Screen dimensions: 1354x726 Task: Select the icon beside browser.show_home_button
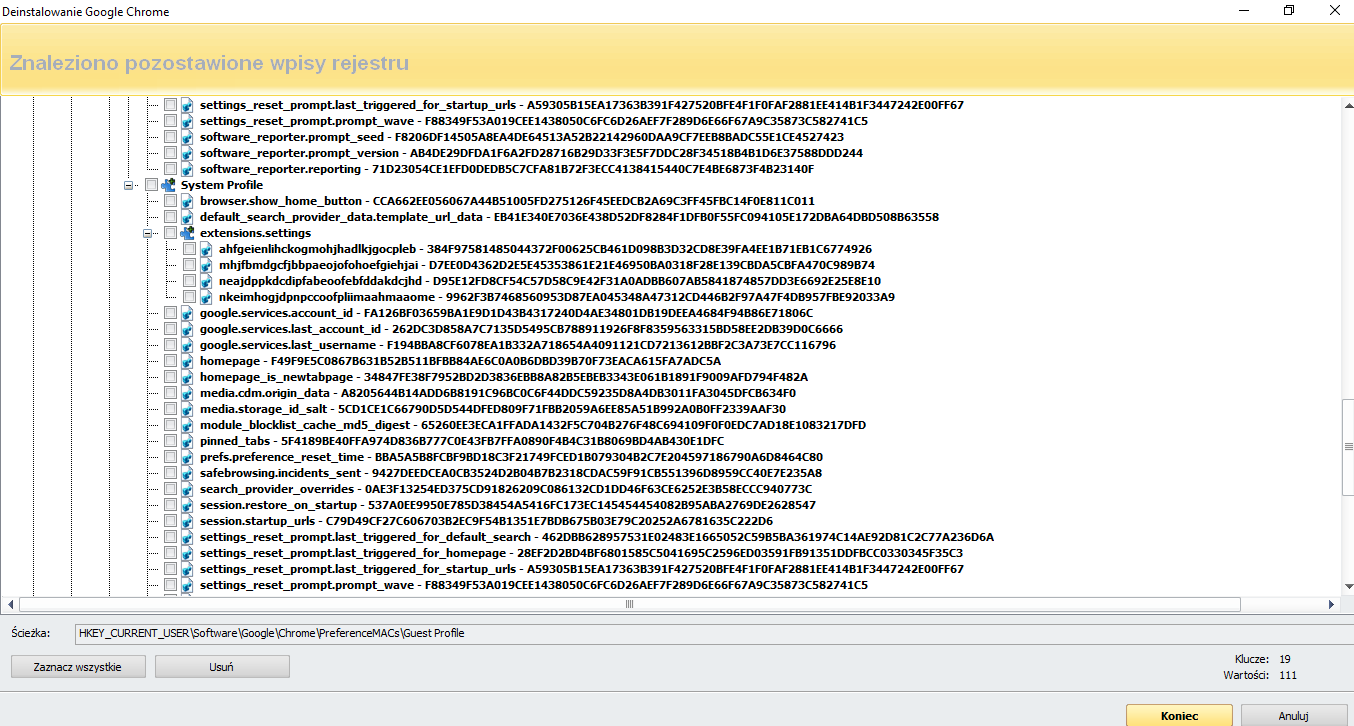(x=187, y=201)
